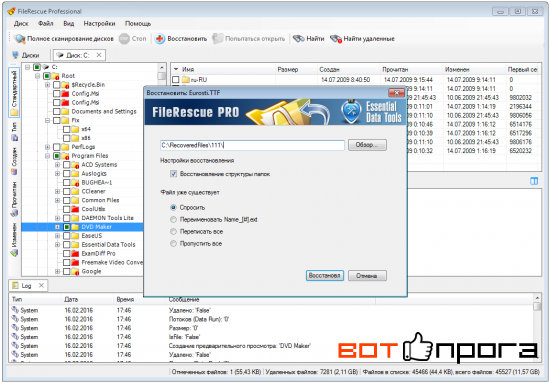Screen dimensions: 550x383
Task: Check the CCleaner folder checkbox
Action: pyautogui.click(x=66, y=192)
